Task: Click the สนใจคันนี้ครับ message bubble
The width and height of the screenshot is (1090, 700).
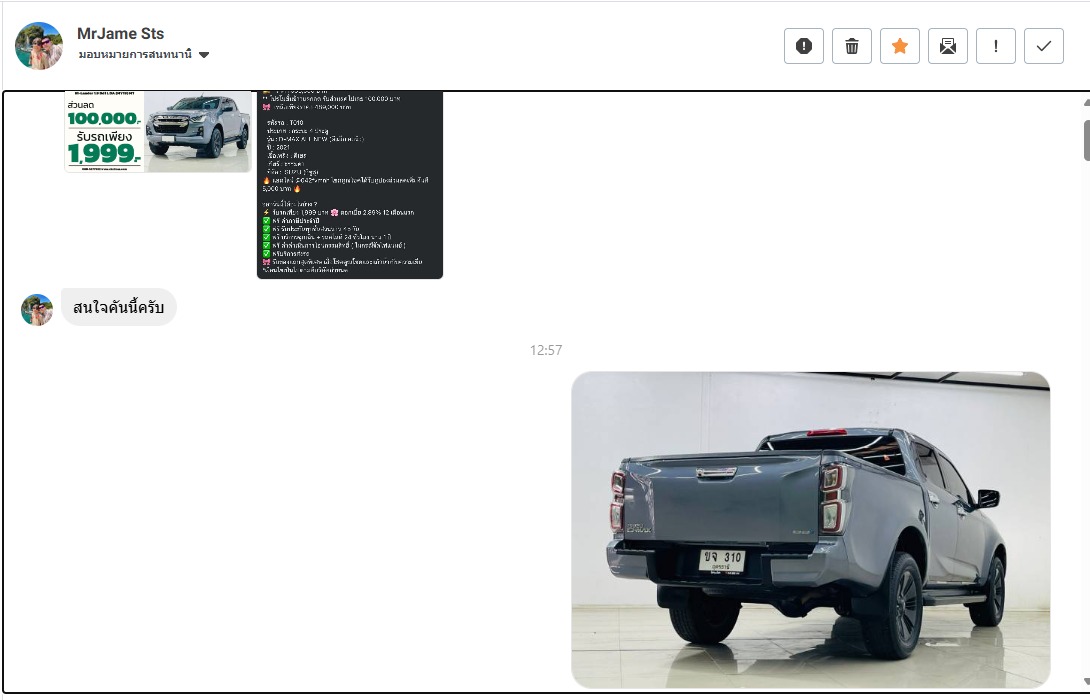Action: 118,307
